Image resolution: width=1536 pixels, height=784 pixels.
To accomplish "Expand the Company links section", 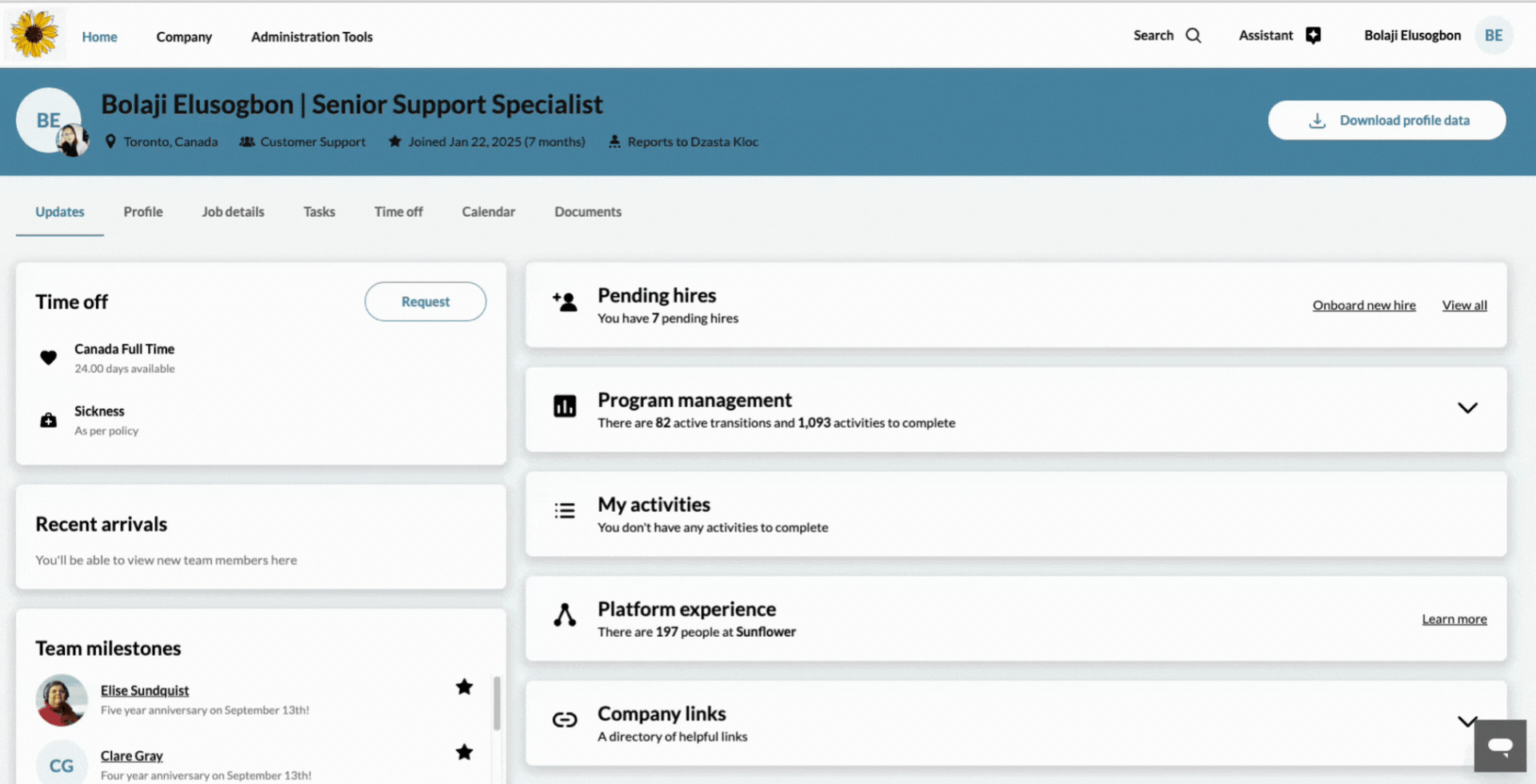I will [1465, 721].
